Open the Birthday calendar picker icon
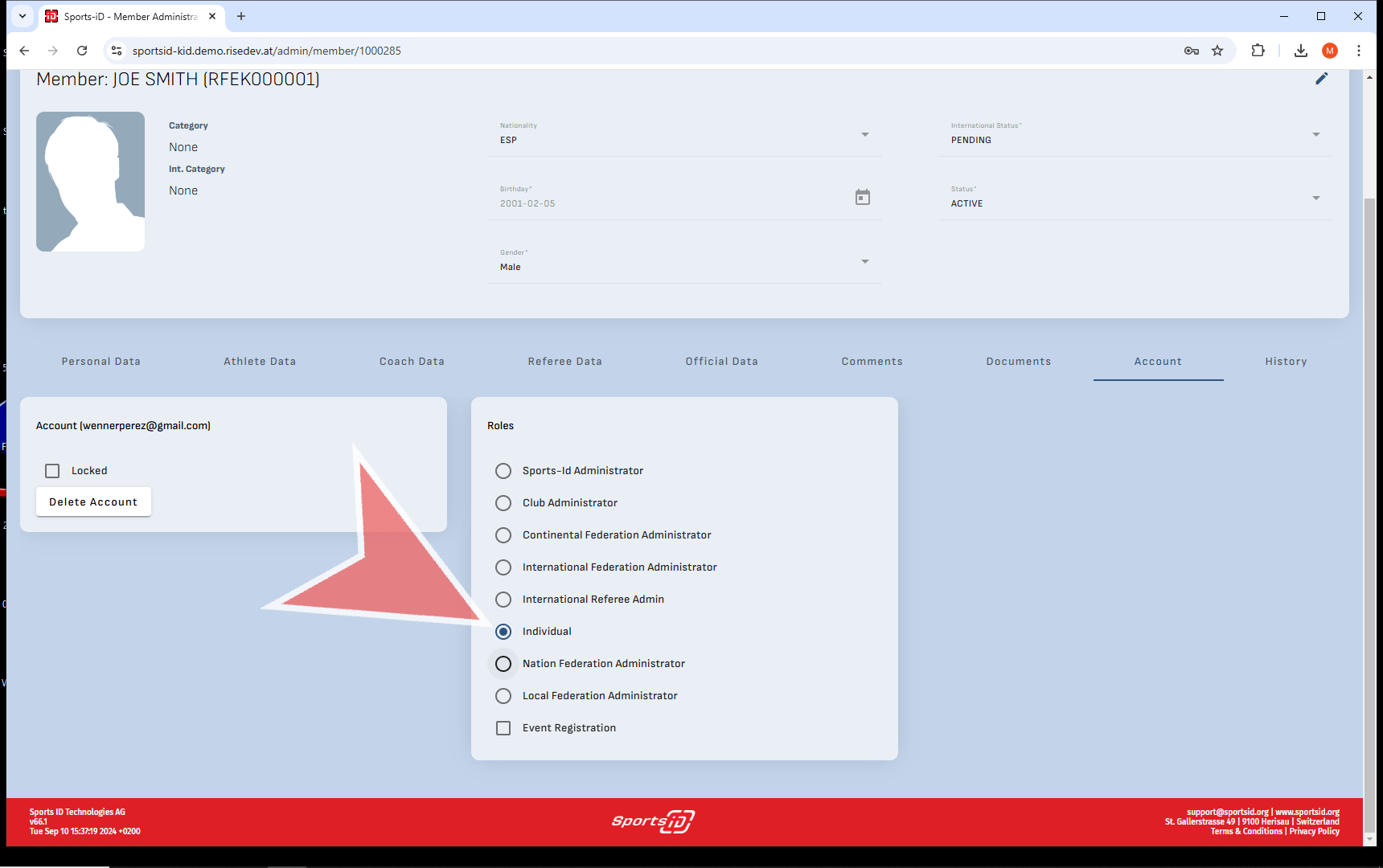1383x868 pixels. point(862,197)
